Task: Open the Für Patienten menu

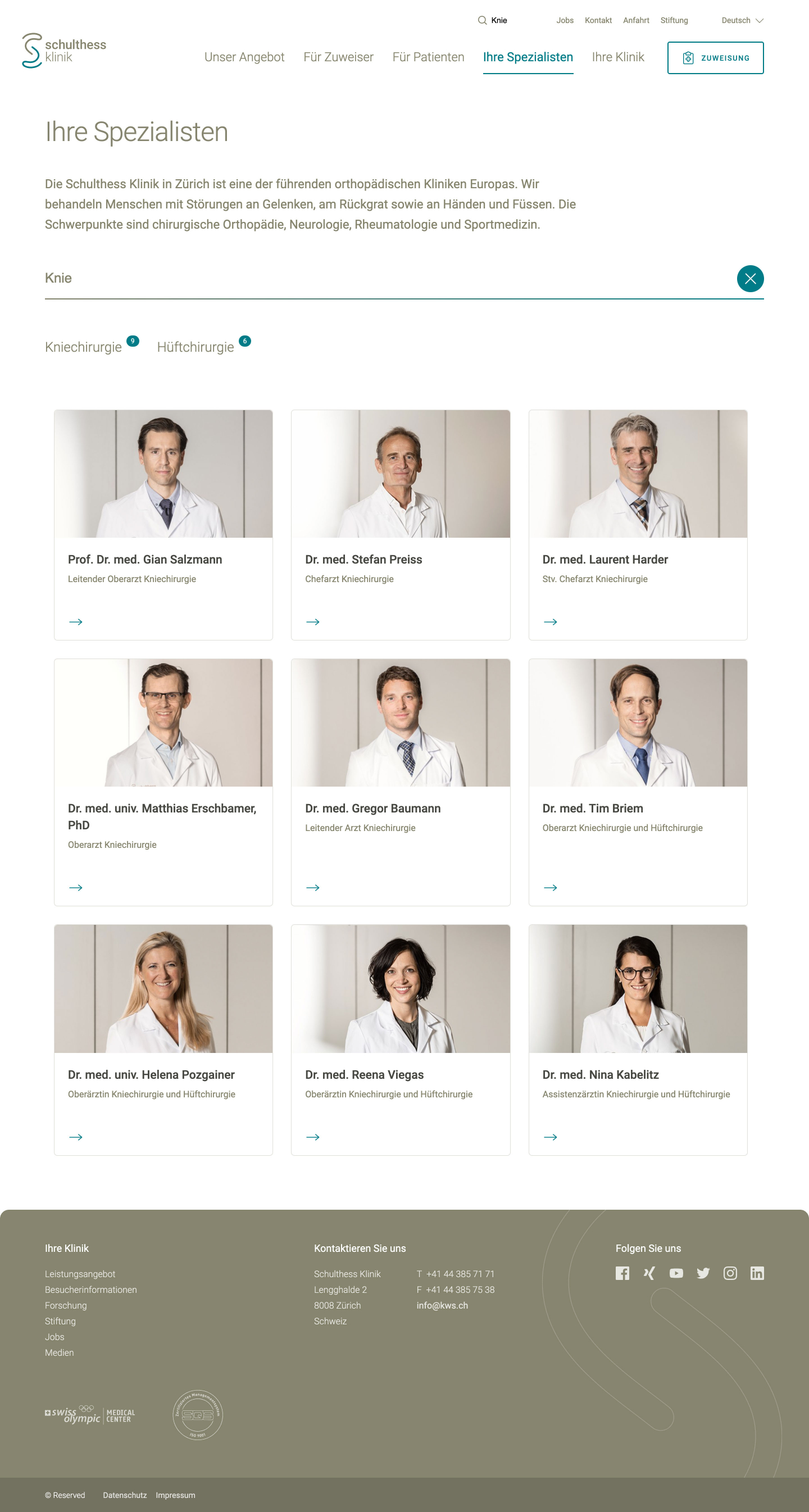Action: [428, 57]
